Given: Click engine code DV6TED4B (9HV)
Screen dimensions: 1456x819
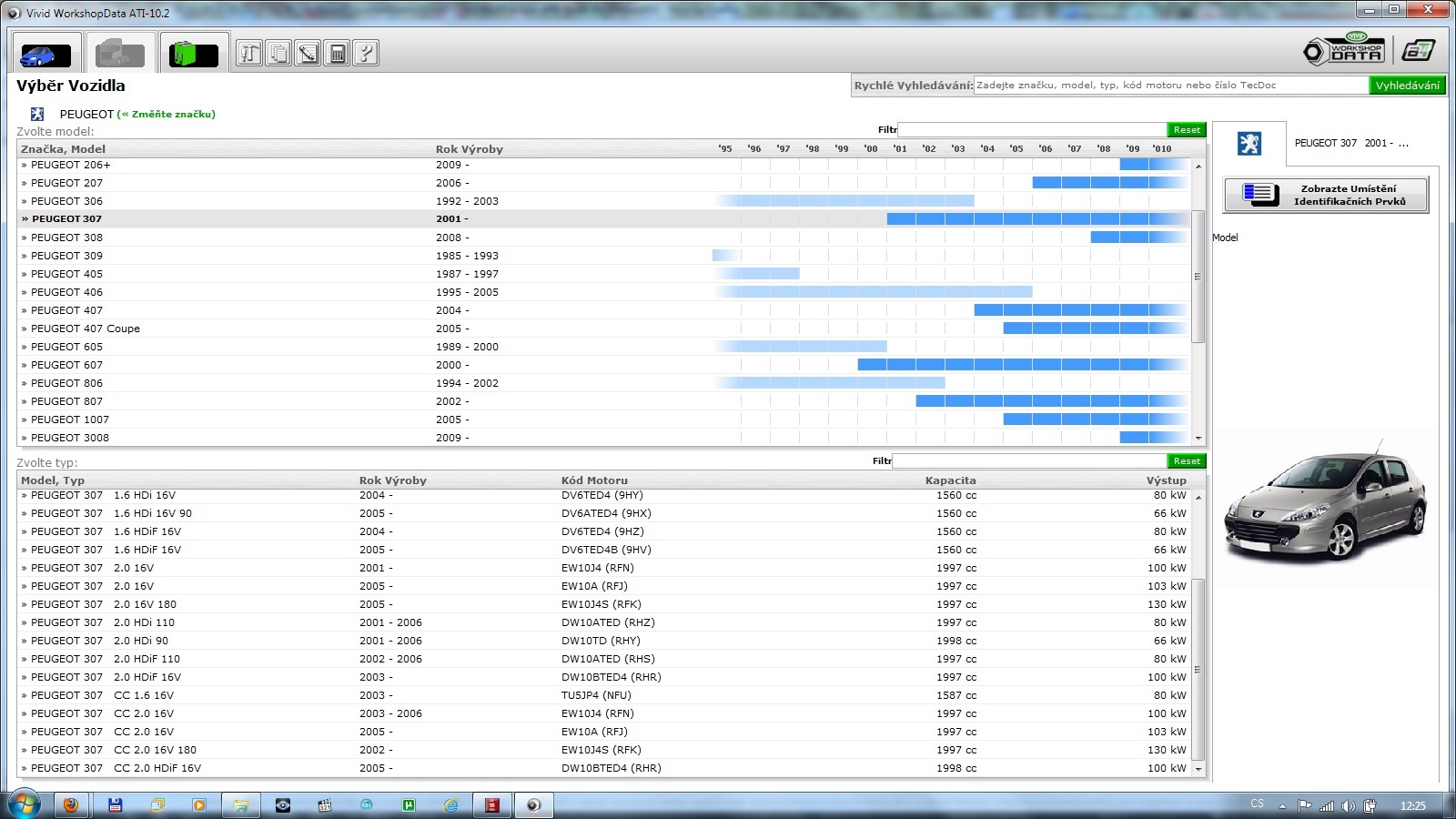Looking at the screenshot, I should point(606,550).
